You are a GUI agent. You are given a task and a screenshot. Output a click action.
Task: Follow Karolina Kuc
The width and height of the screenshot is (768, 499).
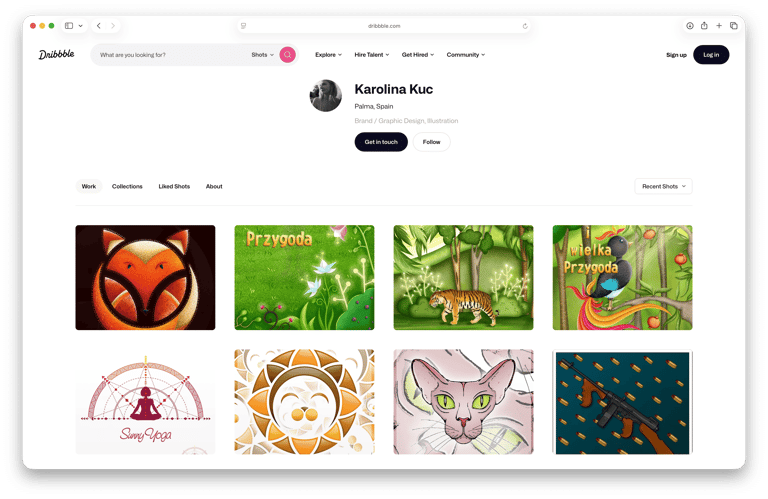[x=432, y=142]
